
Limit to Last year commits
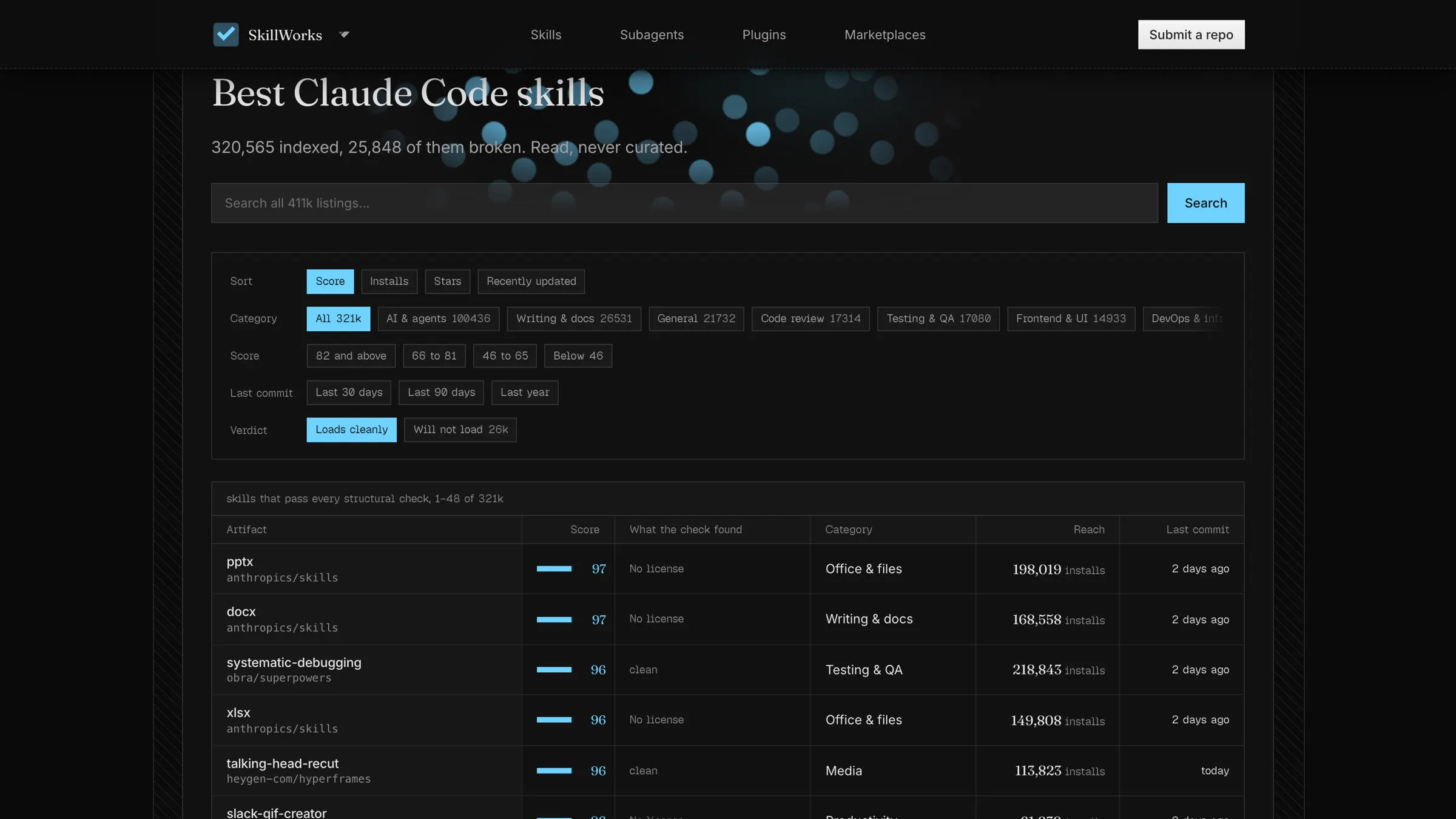click(x=525, y=393)
